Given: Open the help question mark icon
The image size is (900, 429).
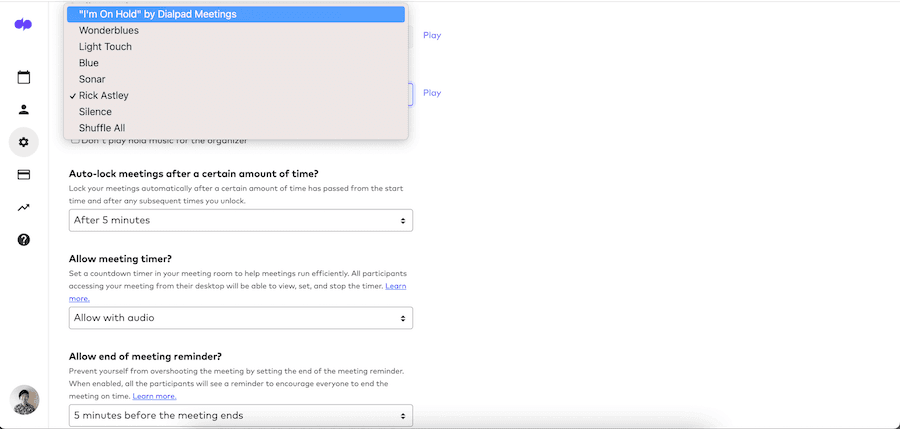Looking at the screenshot, I should click(x=24, y=240).
